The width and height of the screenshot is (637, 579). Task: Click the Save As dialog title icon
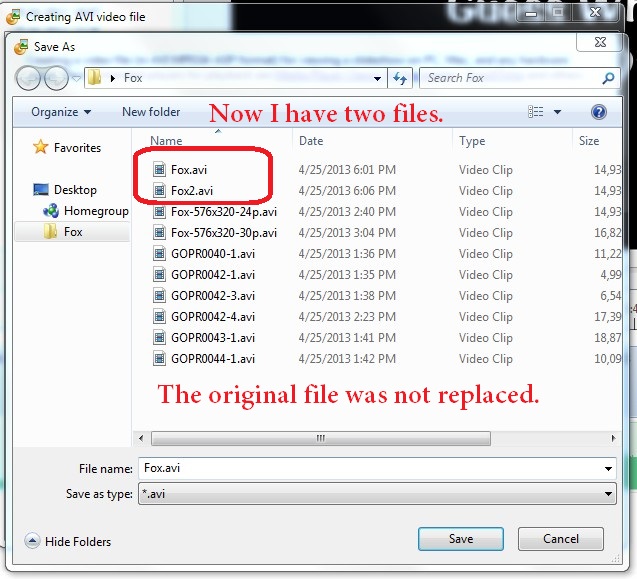(x=21, y=47)
